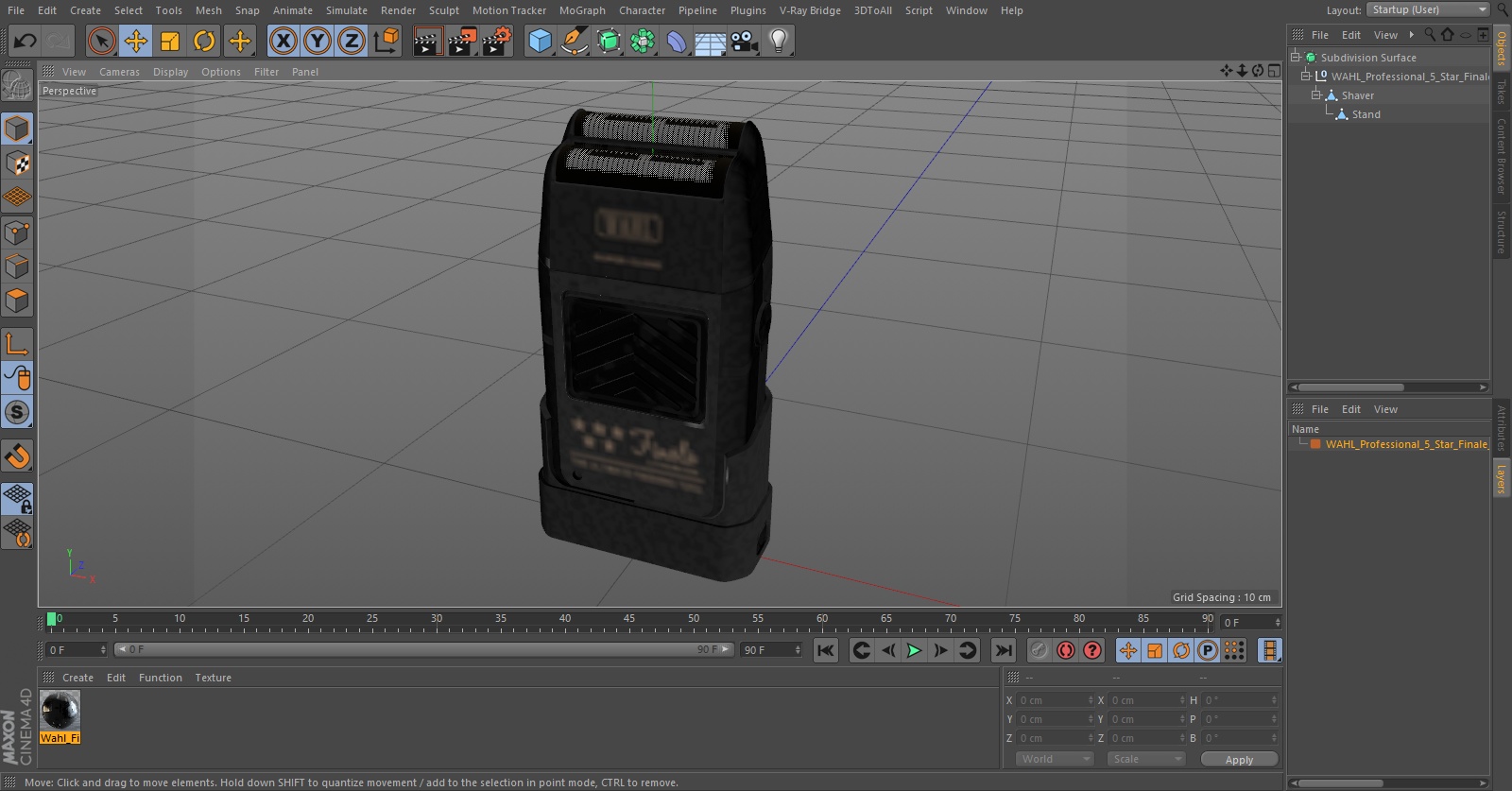Open the World coordinate dropdown

point(1055,759)
